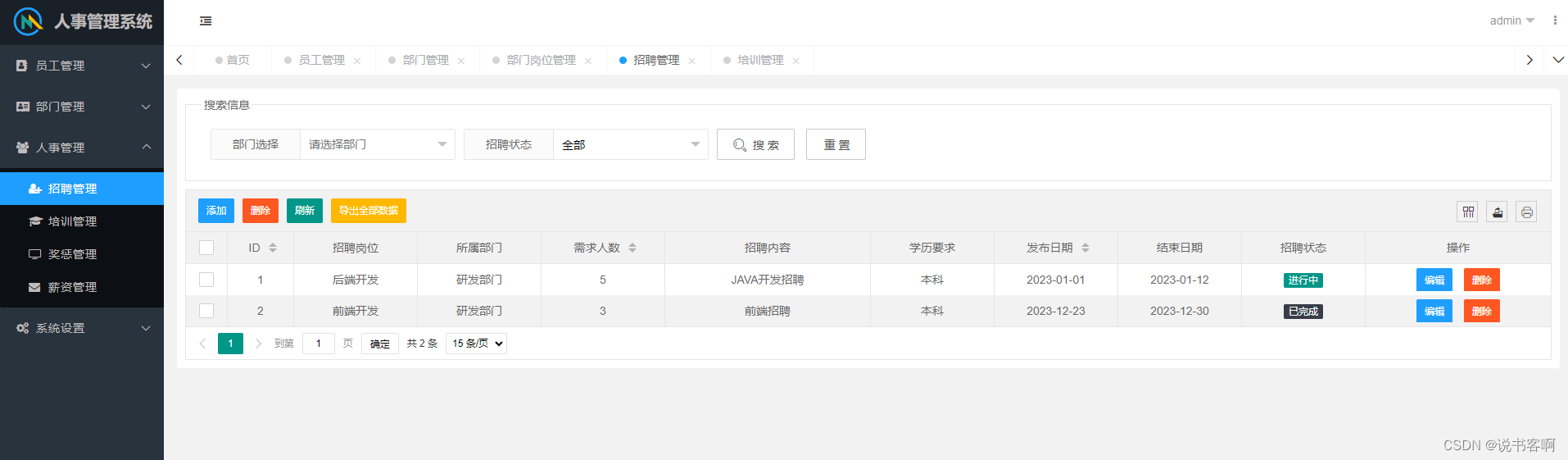Open 培训管理 in the sidebar
This screenshot has height=460, width=1568.
point(82,221)
